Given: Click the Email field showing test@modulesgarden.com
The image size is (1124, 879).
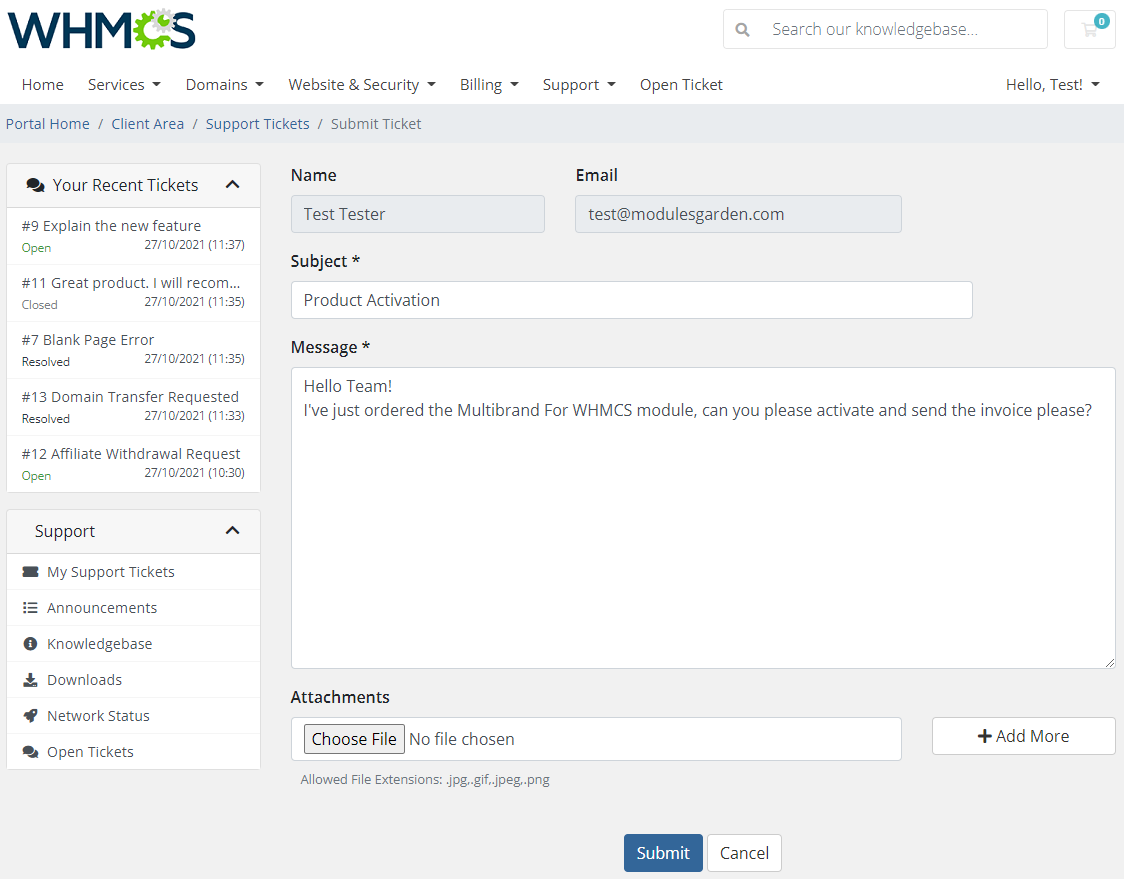Looking at the screenshot, I should pyautogui.click(x=738, y=214).
